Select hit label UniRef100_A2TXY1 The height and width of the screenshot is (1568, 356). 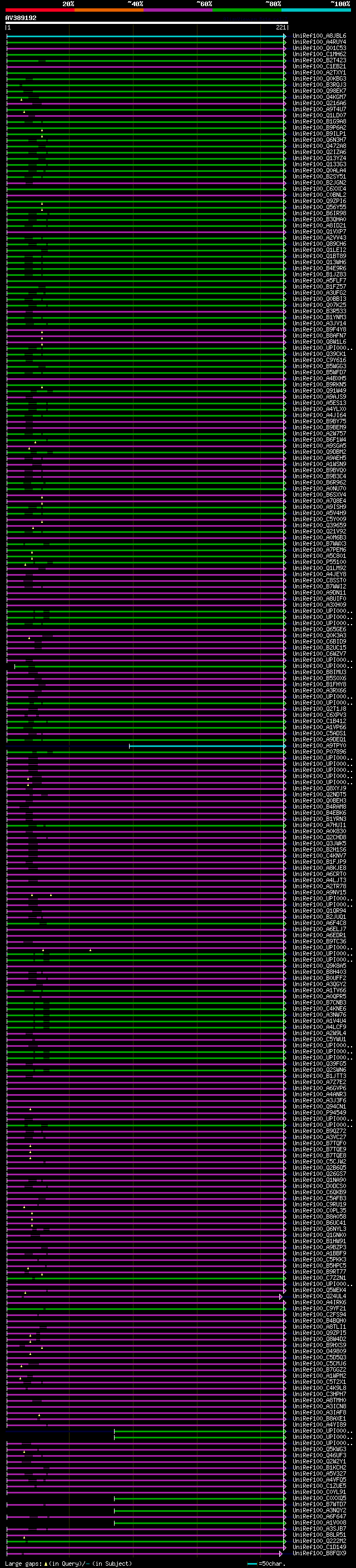coord(319,72)
